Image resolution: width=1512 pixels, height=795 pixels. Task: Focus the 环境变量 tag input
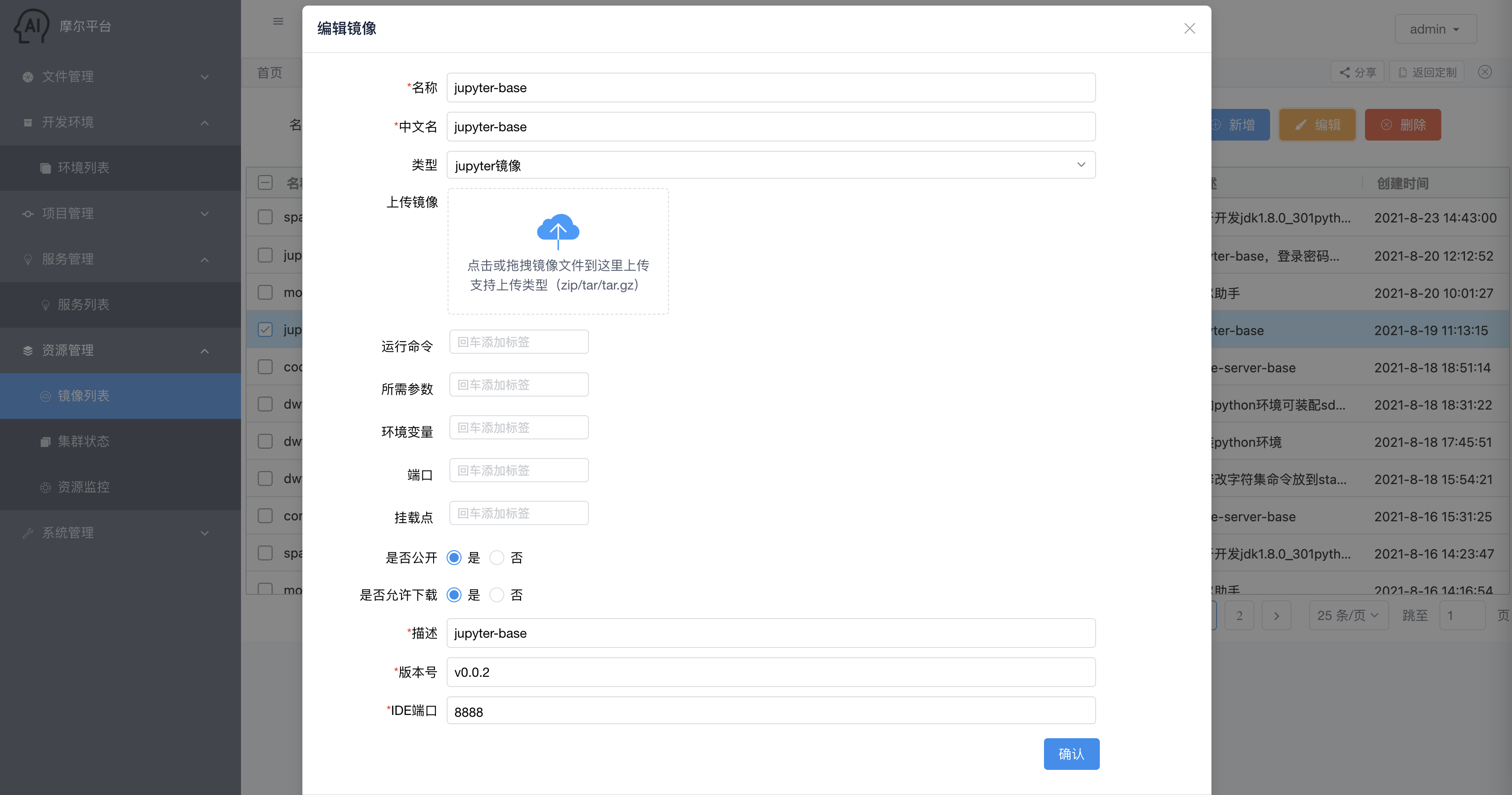pos(519,427)
